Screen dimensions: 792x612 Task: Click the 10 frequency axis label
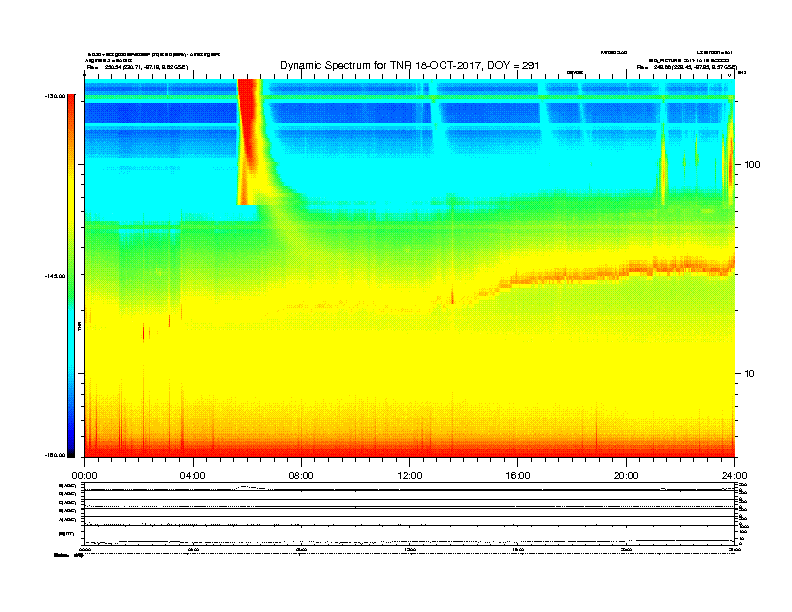tap(749, 374)
